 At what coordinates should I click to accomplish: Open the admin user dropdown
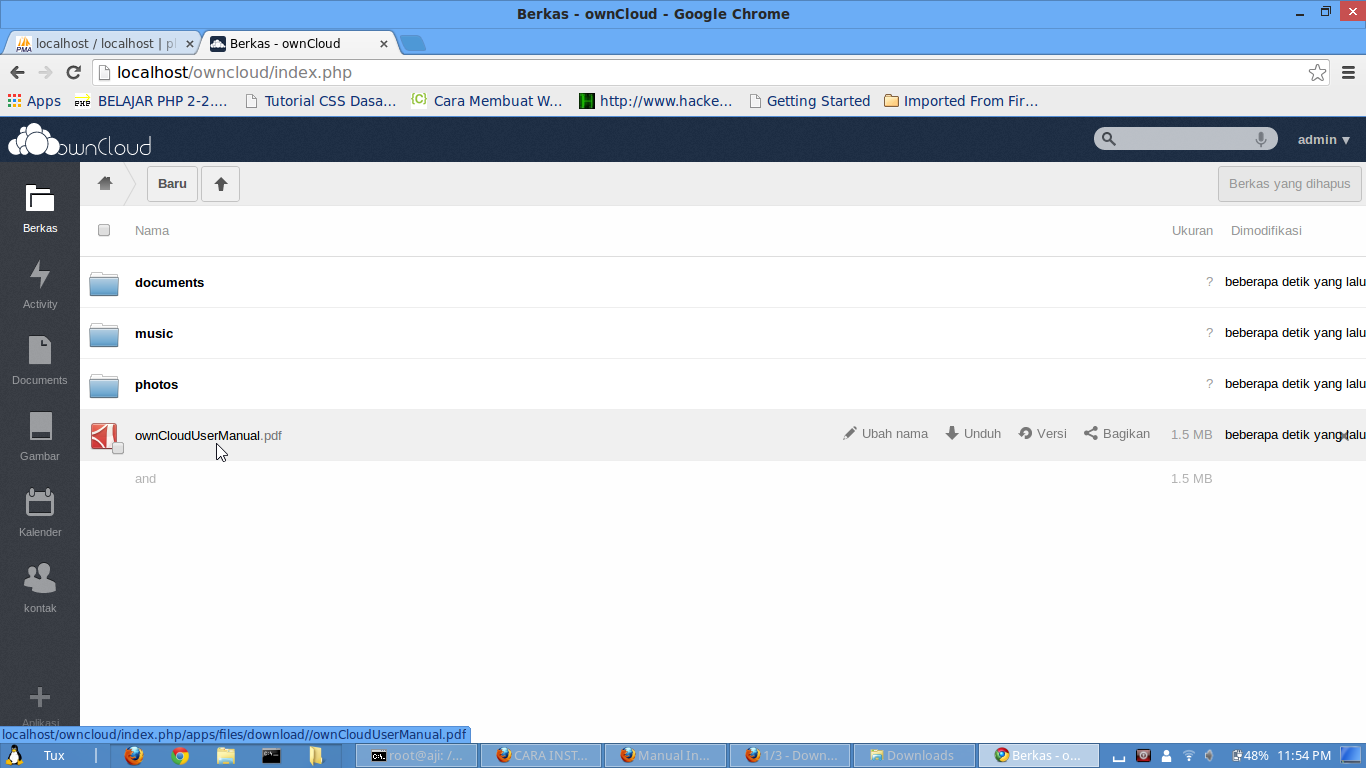coord(1324,140)
